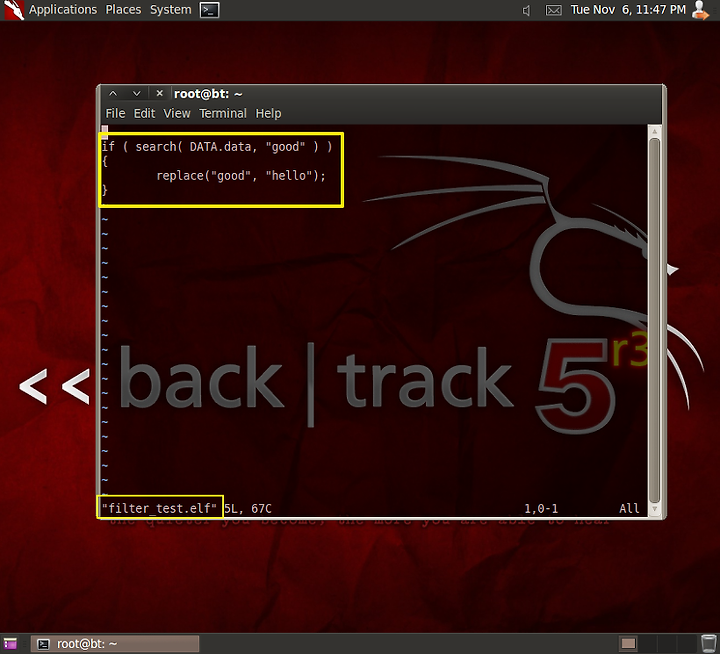
Task: Click the 'if ( search( DATA.data' line
Action: 217,147
